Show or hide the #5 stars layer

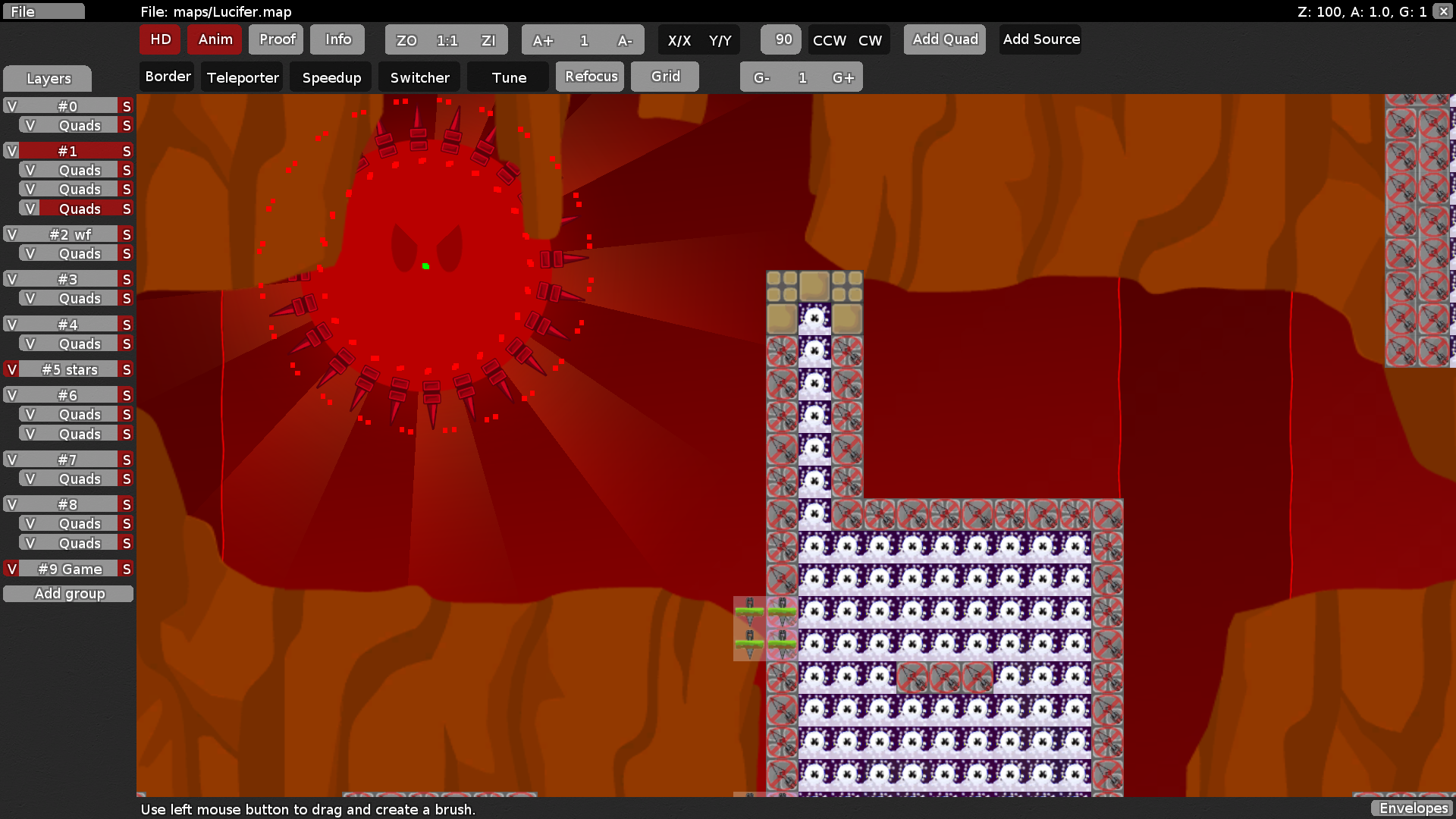tap(11, 369)
